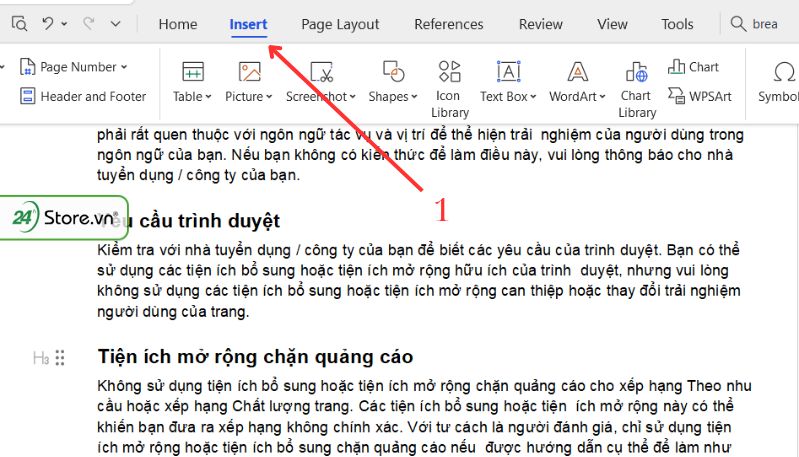Click the heading 'Tiện ích mở rộng chặn quảng cáo'

click(255, 357)
